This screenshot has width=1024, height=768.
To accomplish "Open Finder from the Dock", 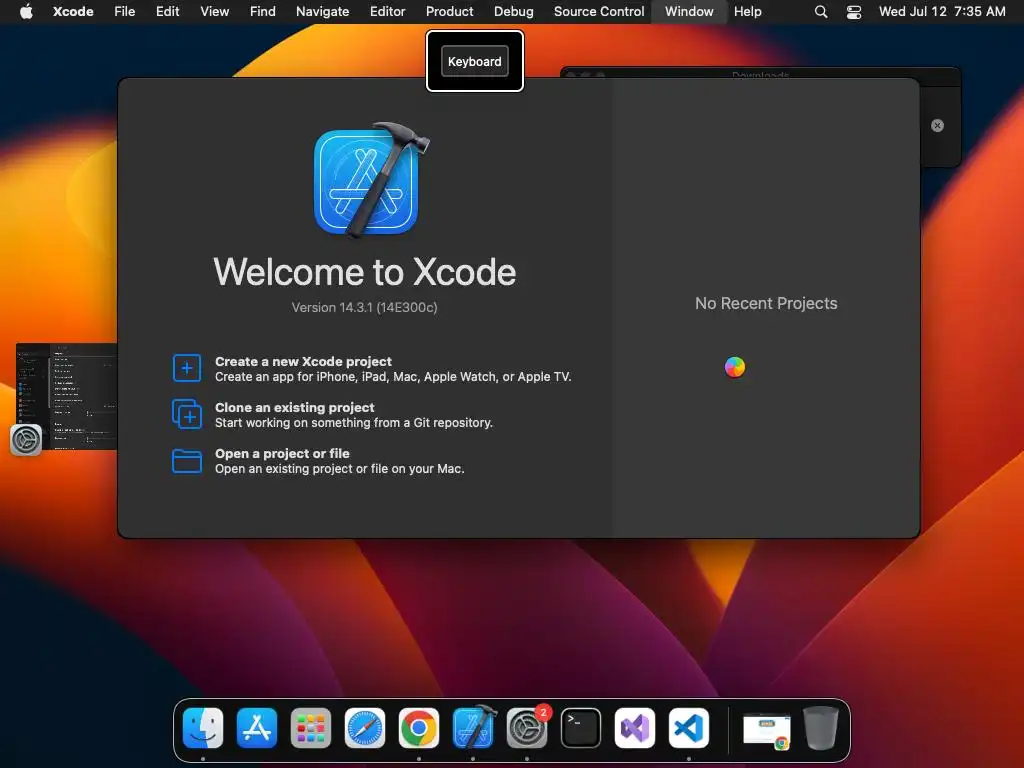I will 203,728.
